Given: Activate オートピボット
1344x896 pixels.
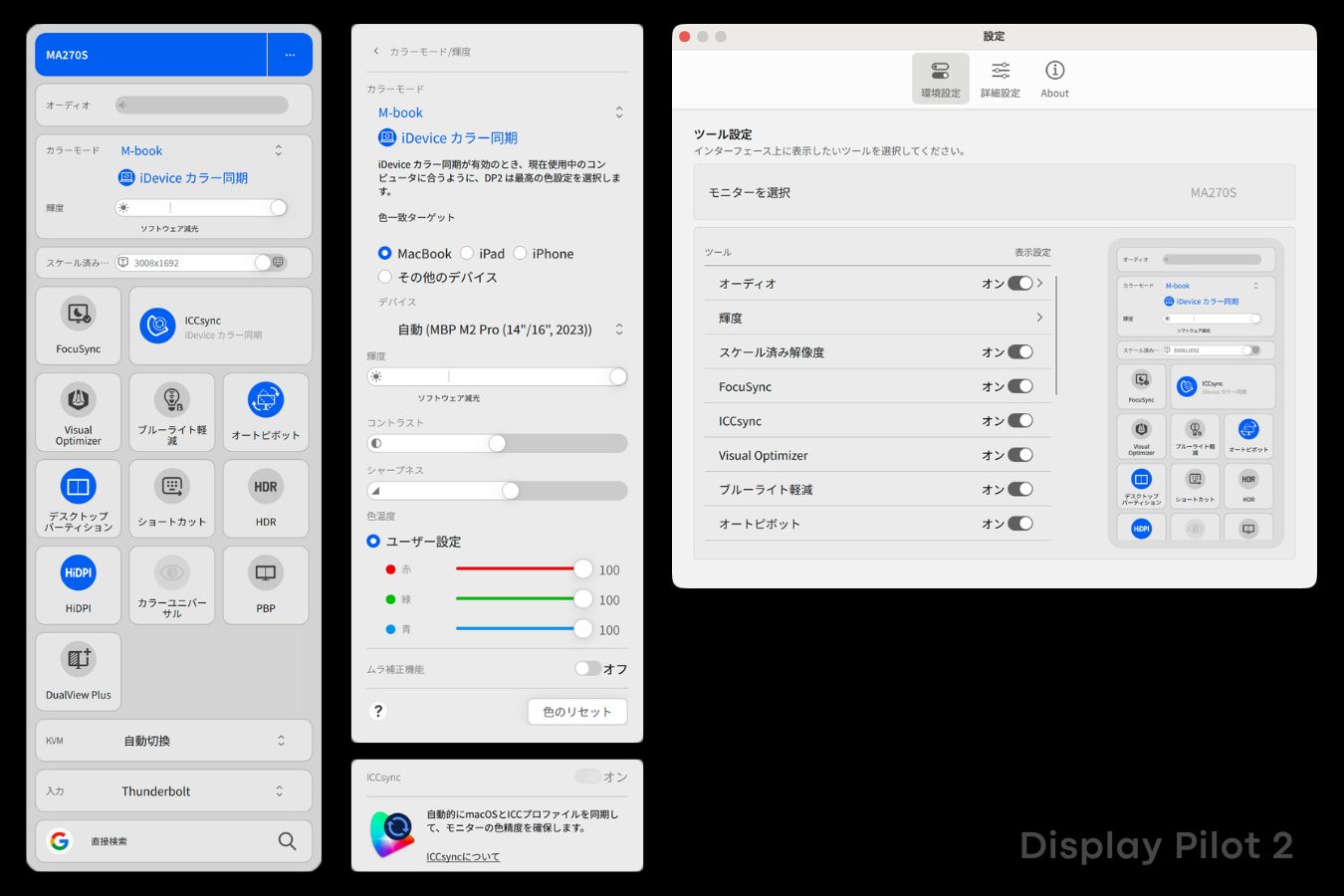Looking at the screenshot, I should point(265,411).
